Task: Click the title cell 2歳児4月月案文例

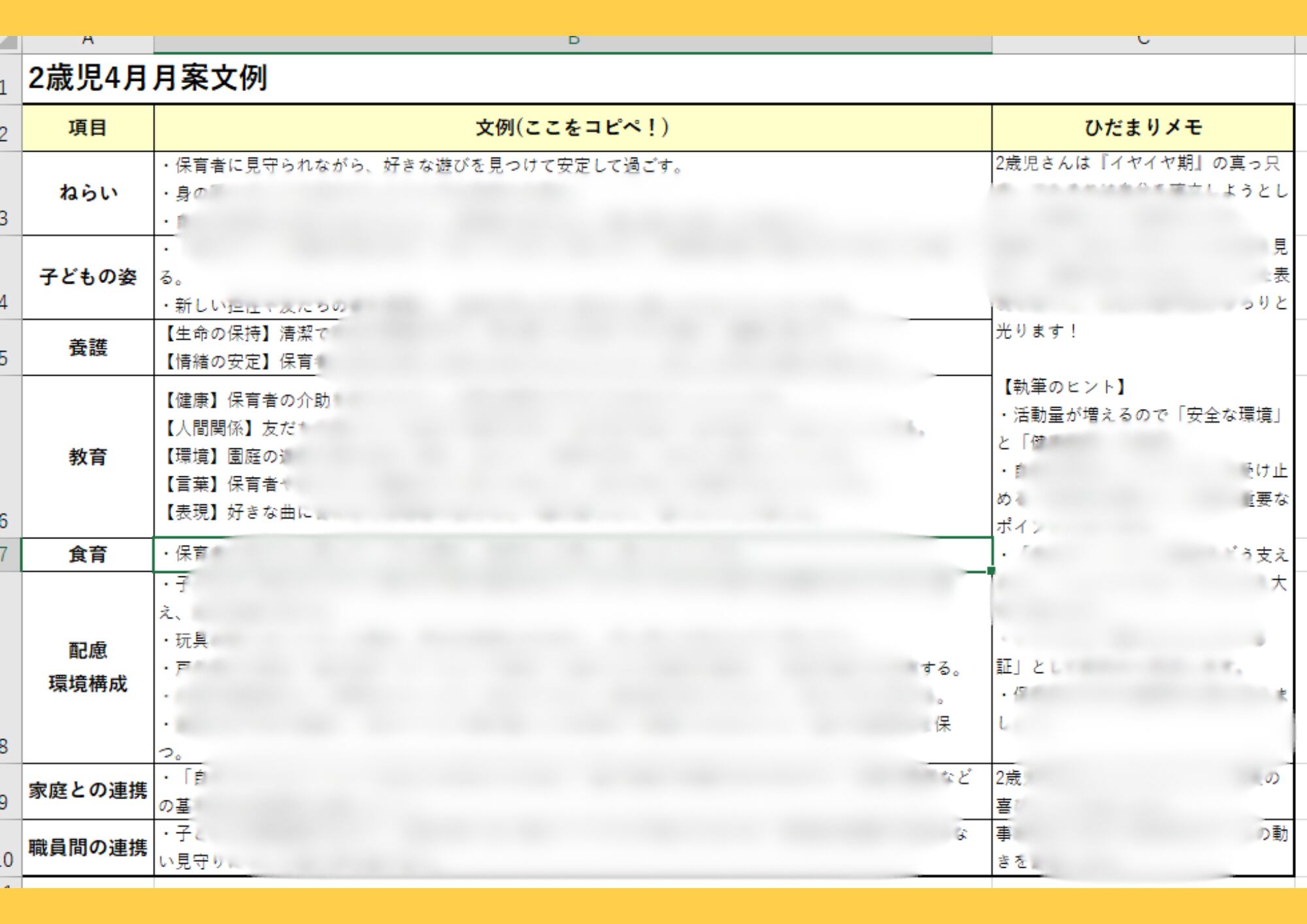Action: (148, 78)
